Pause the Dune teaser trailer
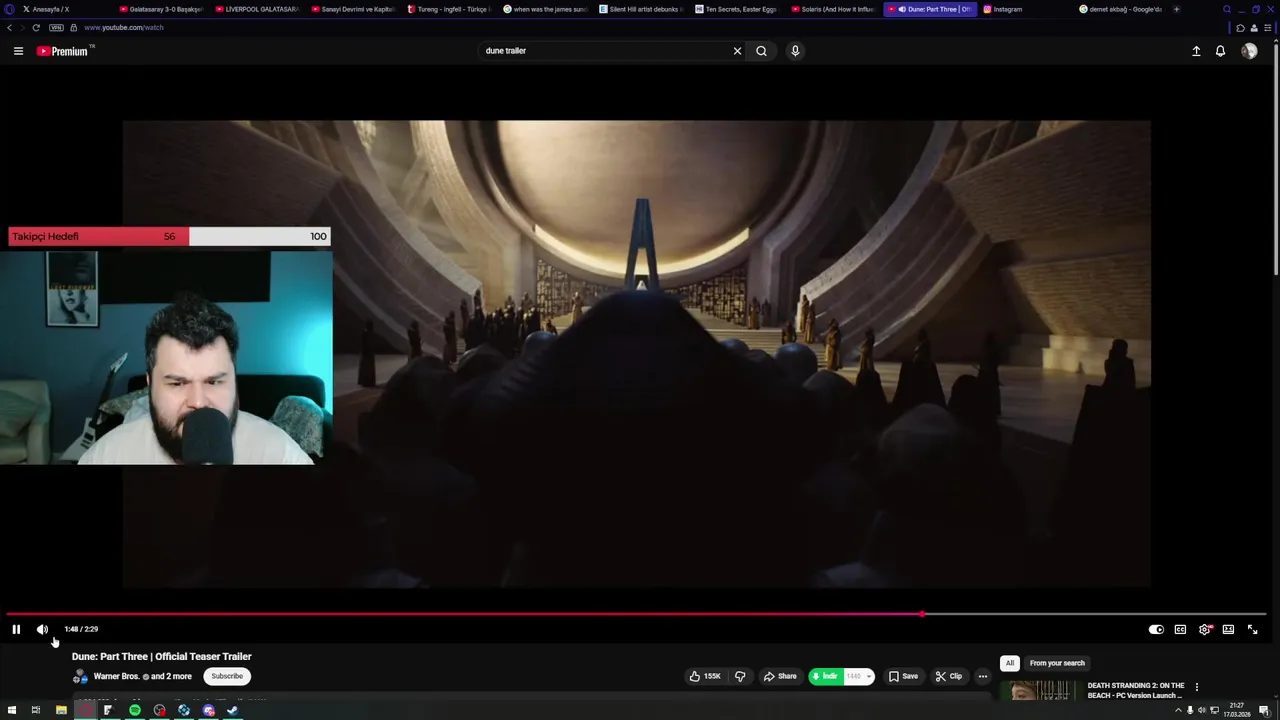The width and height of the screenshot is (1280, 720). point(16,629)
